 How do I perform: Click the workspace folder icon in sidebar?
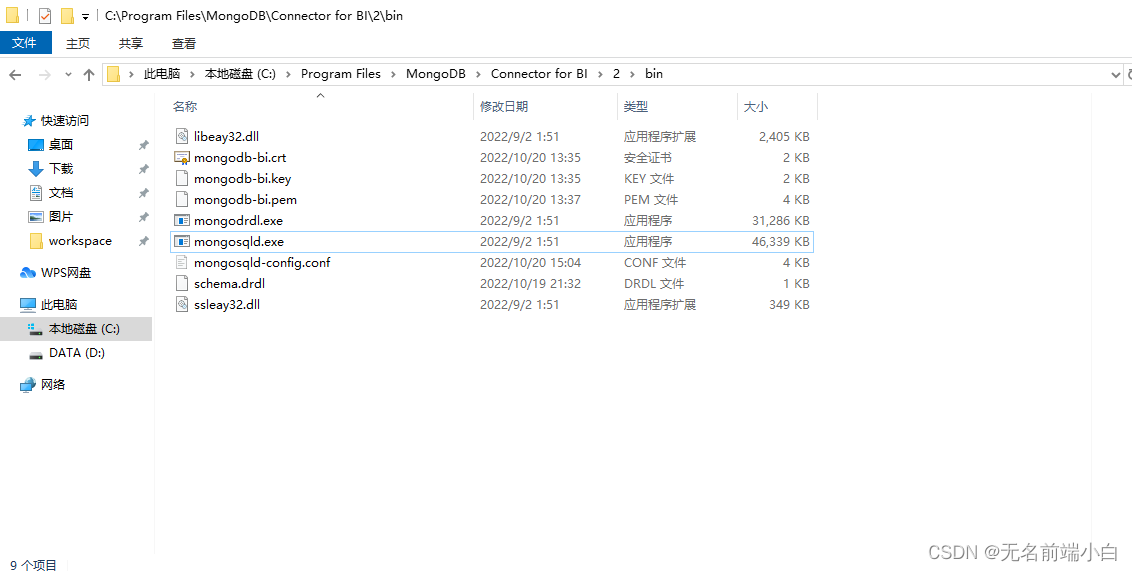tap(35, 241)
